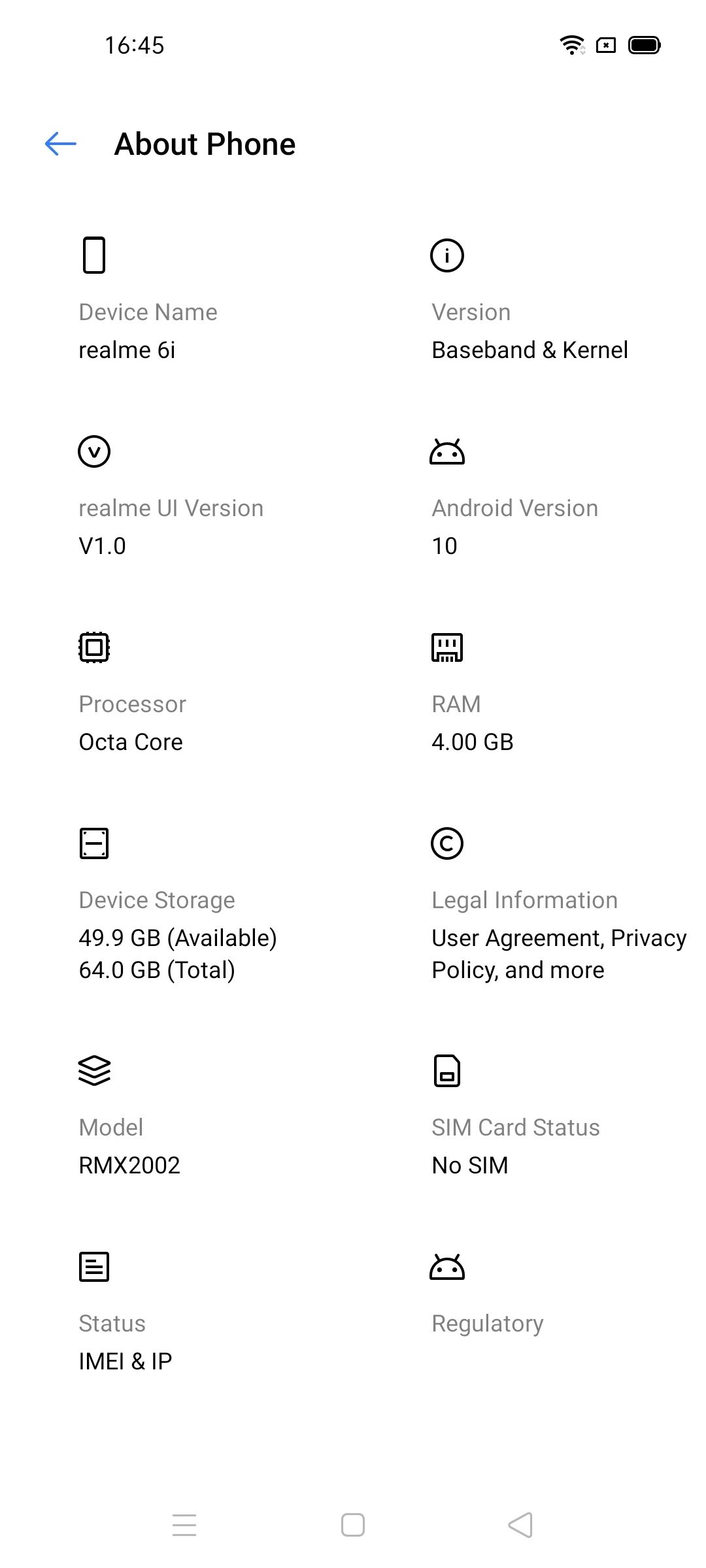
Task: Tap the home navigation button
Action: point(353,1525)
